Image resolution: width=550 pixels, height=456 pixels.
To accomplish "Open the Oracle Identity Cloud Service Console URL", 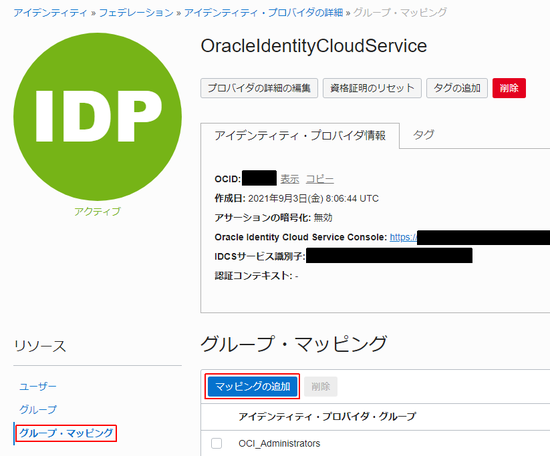I will (x=403, y=237).
